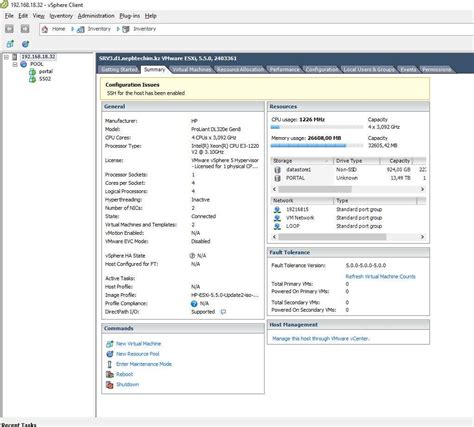The width and height of the screenshot is (474, 427).
Task: Click the Shutdown link
Action: click(128, 385)
